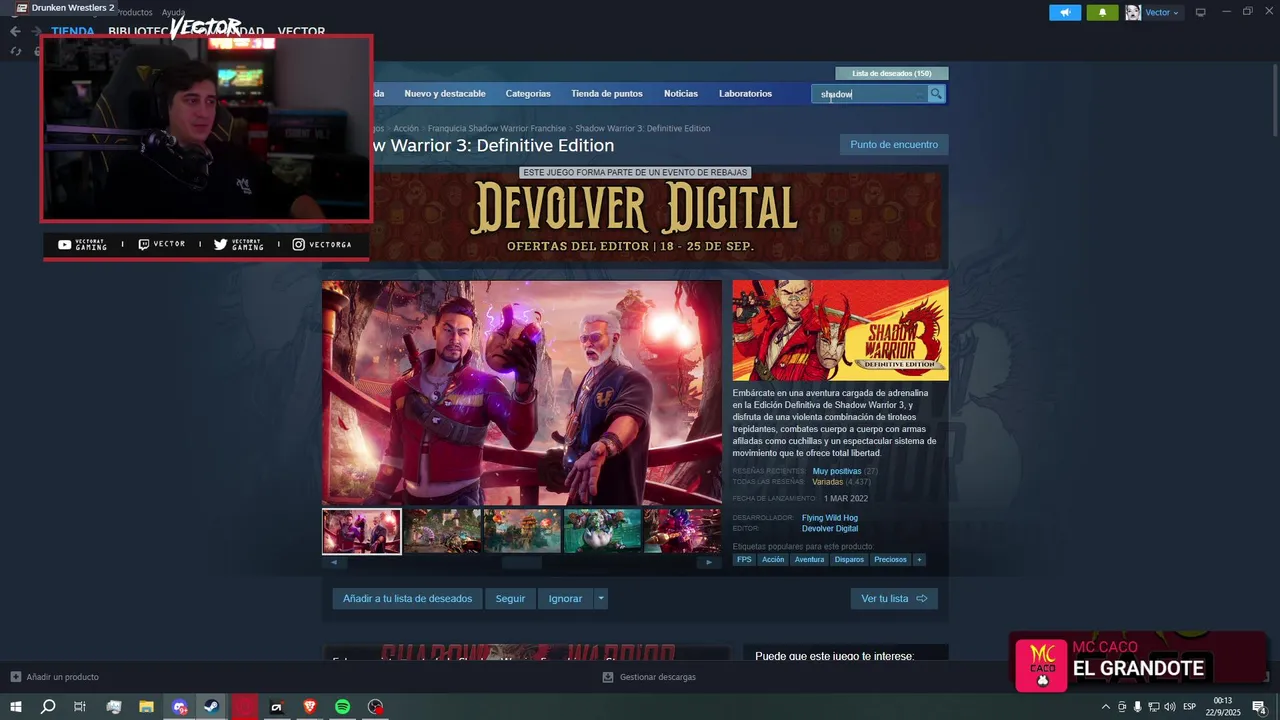The image size is (1280, 720).
Task: Select the third screenshot thumbnail
Action: click(x=523, y=531)
